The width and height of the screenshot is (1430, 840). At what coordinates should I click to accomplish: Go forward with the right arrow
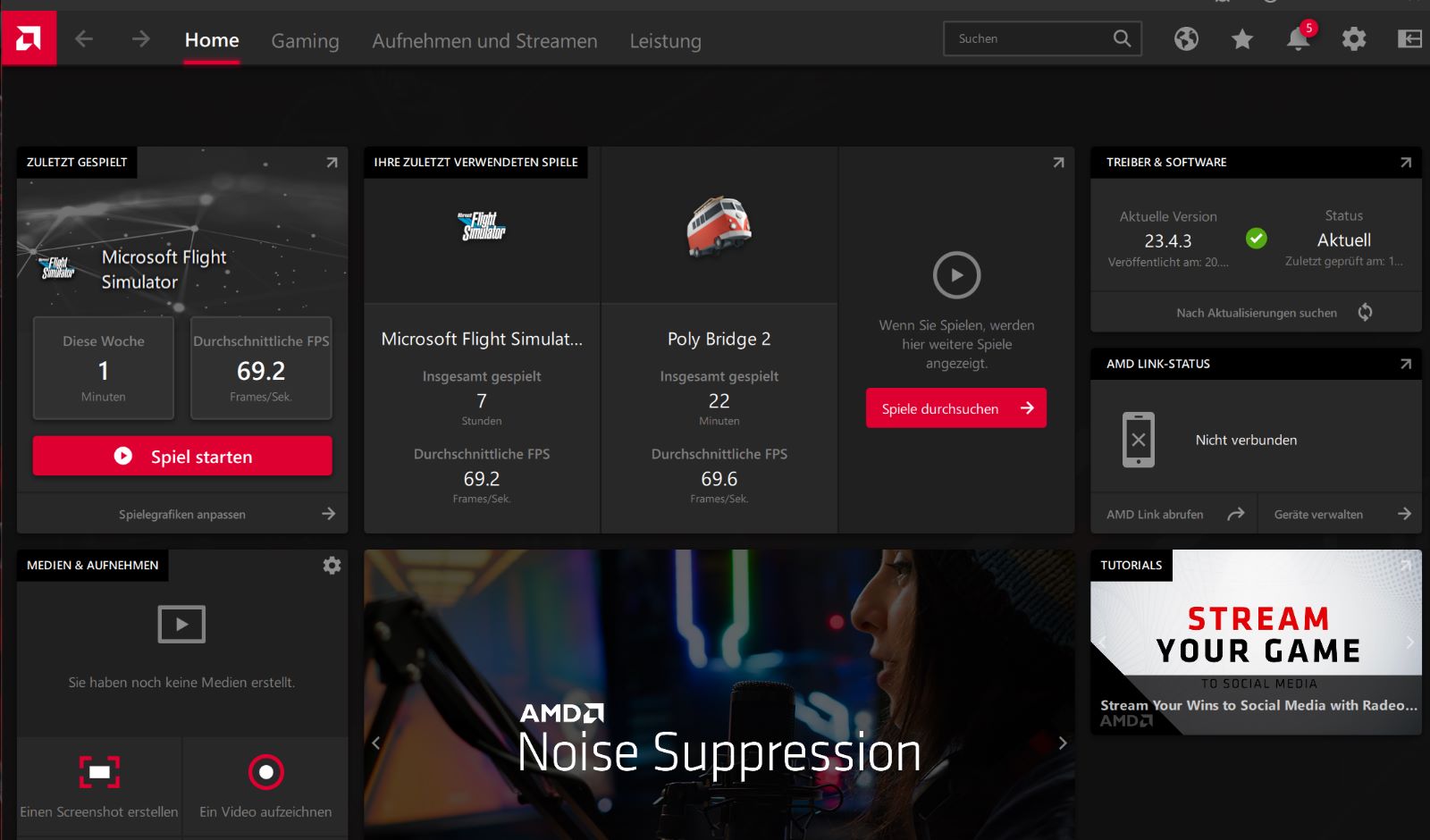(140, 38)
